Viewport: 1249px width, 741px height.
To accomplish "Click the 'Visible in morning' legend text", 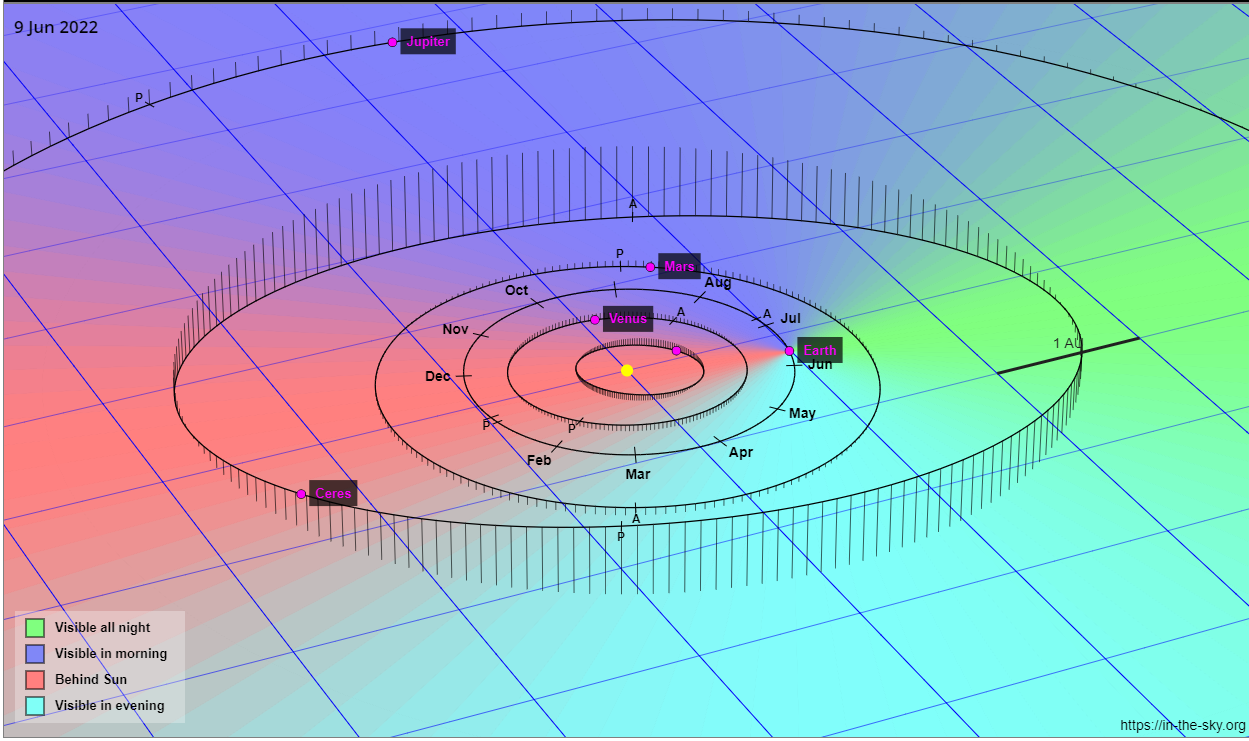I will (111, 654).
